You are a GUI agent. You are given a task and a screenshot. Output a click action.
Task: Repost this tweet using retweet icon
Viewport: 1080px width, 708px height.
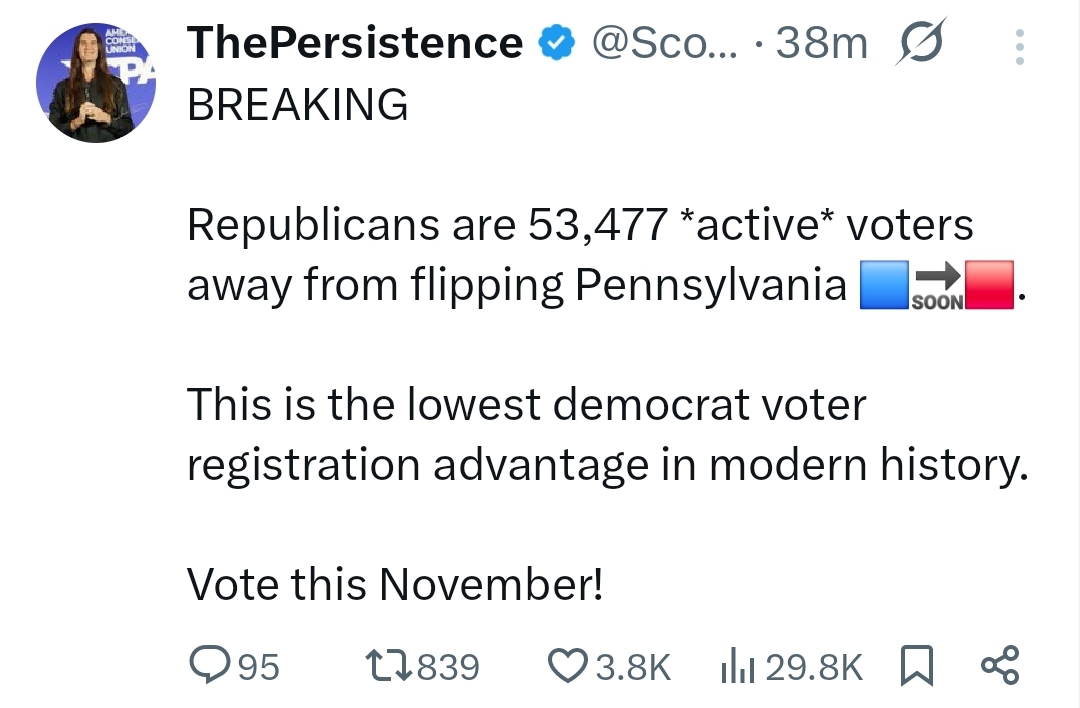point(388,665)
